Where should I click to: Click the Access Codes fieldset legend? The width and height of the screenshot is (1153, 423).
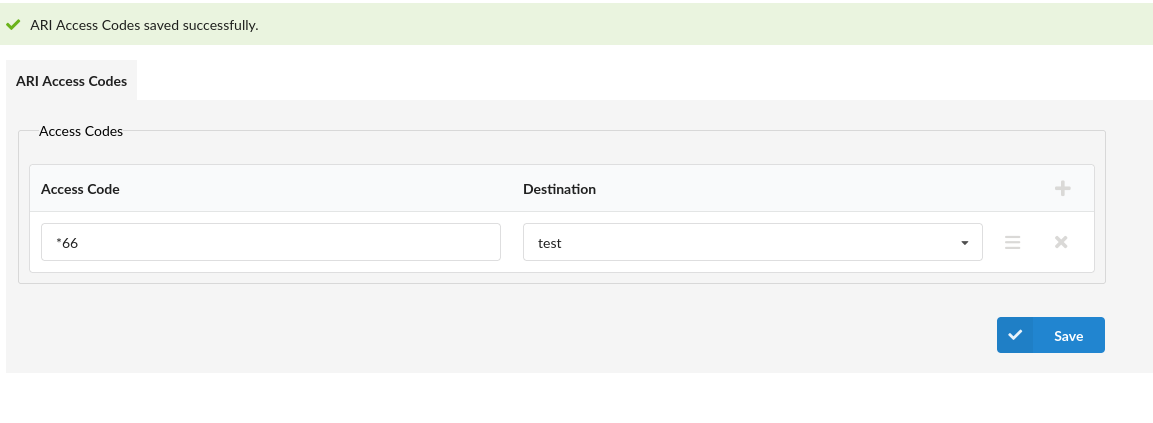[80, 131]
